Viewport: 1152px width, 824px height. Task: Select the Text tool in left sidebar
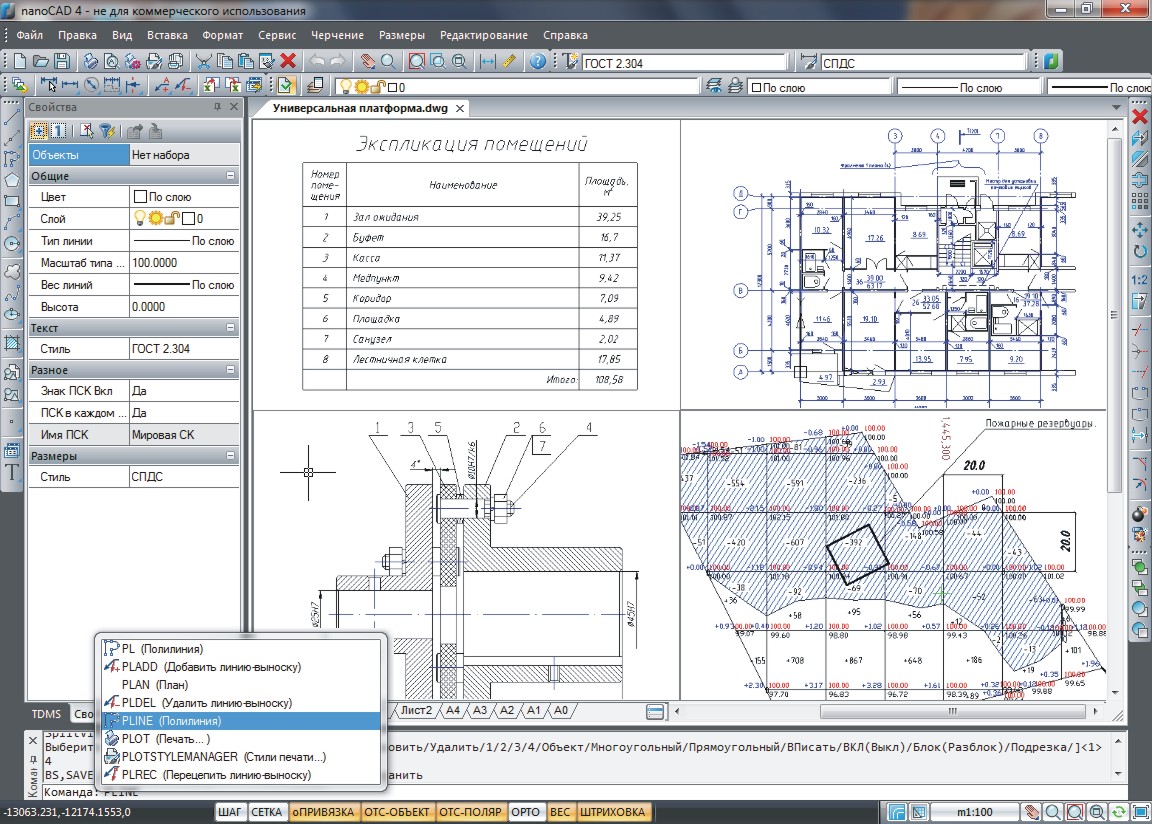(12, 472)
